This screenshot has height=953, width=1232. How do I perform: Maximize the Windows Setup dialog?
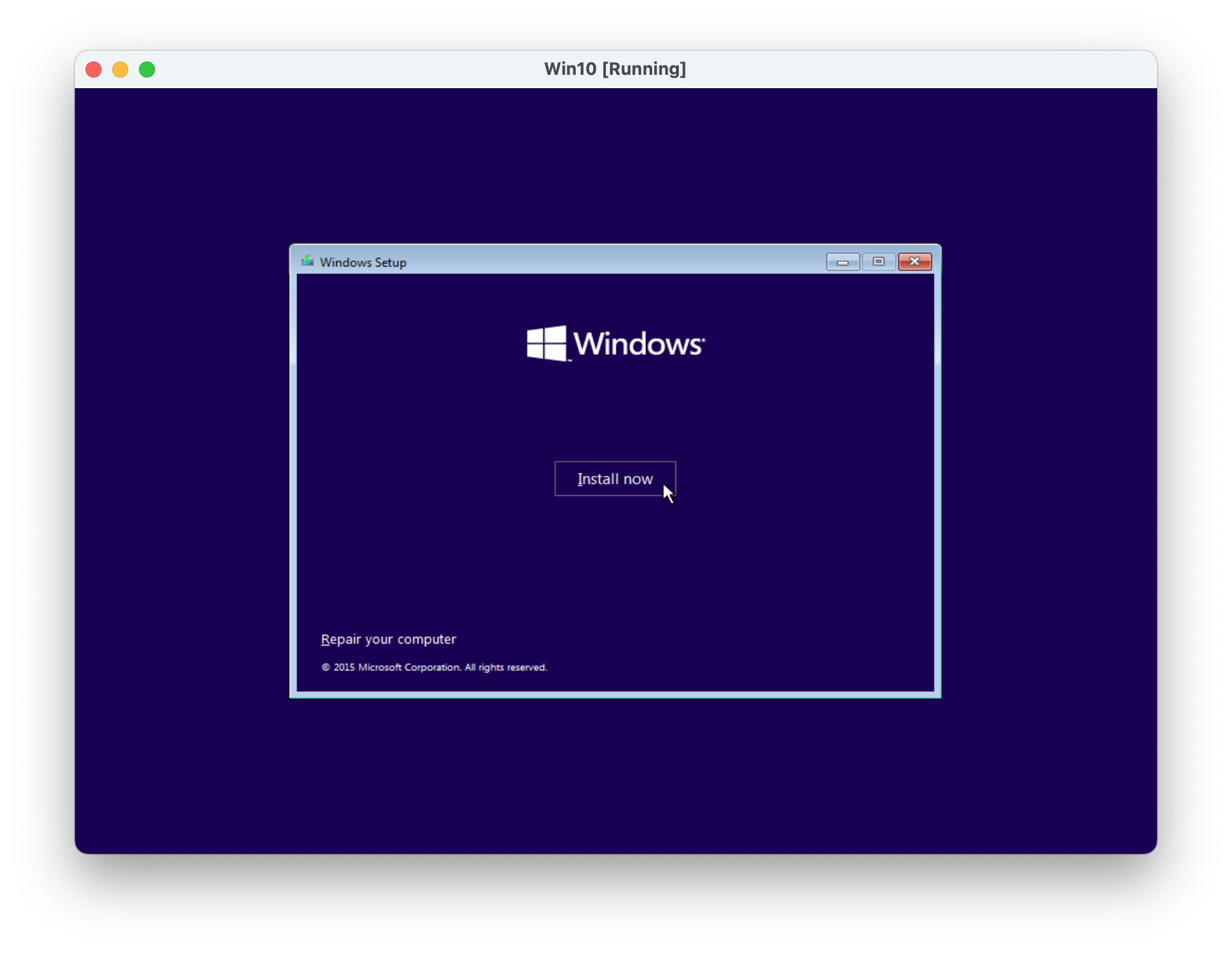879,261
